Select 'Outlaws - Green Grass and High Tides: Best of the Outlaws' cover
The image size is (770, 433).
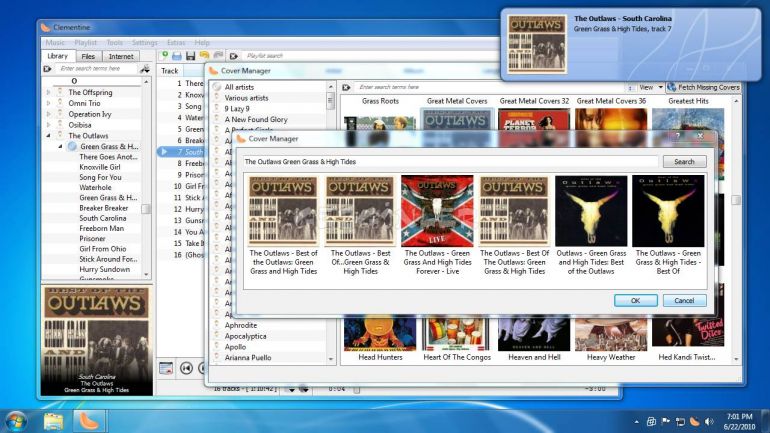[591, 225]
